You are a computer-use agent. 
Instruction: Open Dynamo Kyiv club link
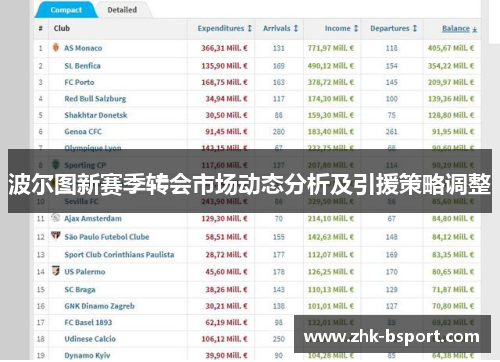tap(87, 355)
